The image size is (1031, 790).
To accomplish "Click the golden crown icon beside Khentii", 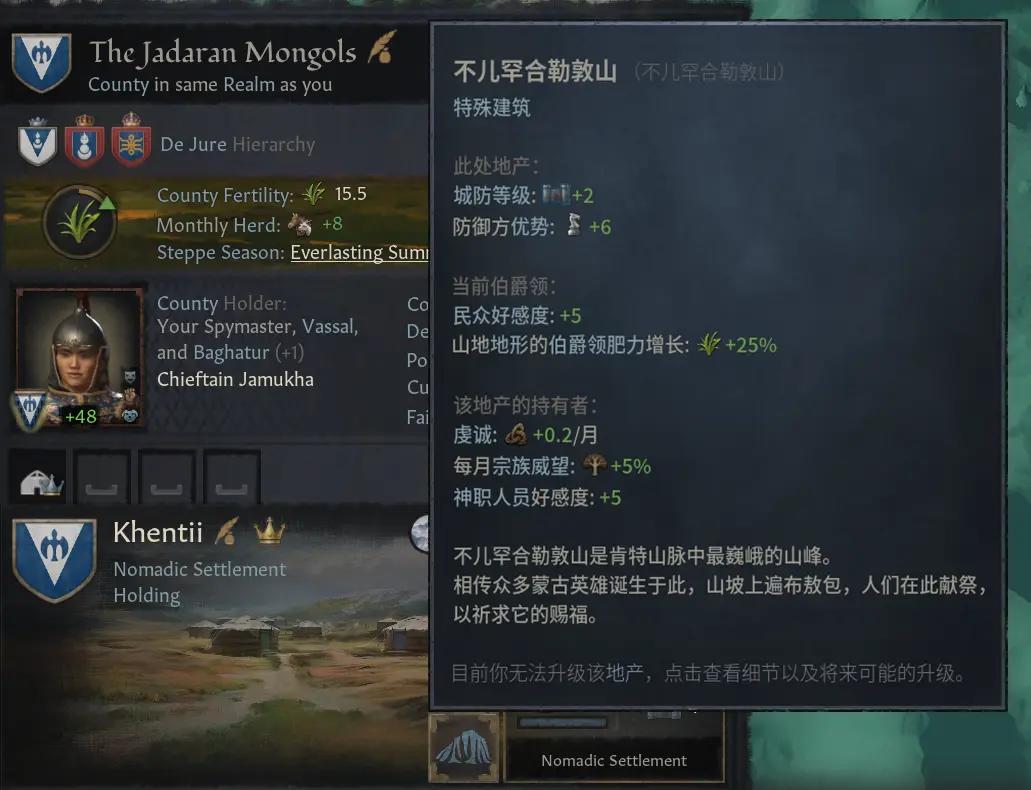I will pos(270,531).
